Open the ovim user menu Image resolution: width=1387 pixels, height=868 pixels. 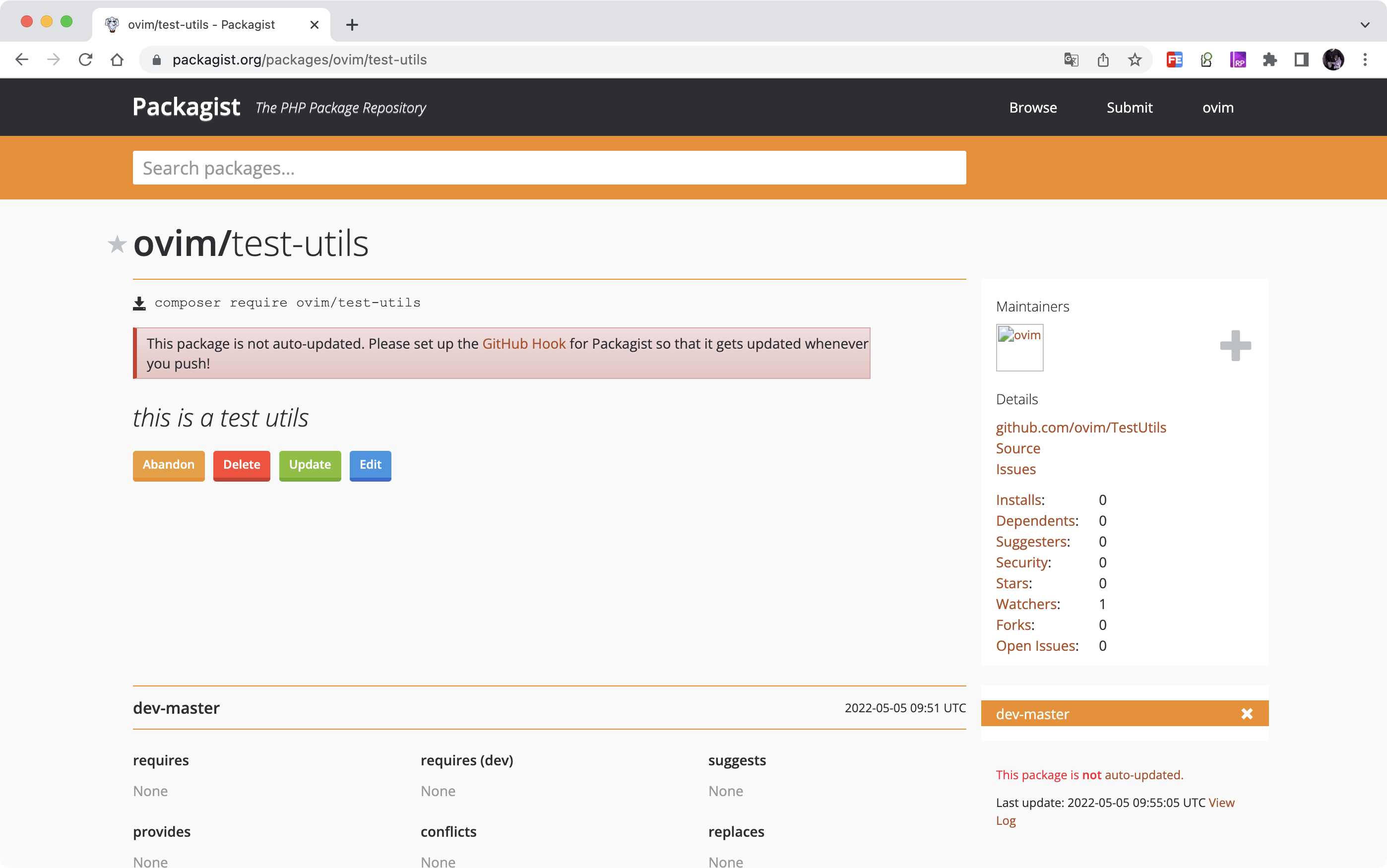[1218, 107]
